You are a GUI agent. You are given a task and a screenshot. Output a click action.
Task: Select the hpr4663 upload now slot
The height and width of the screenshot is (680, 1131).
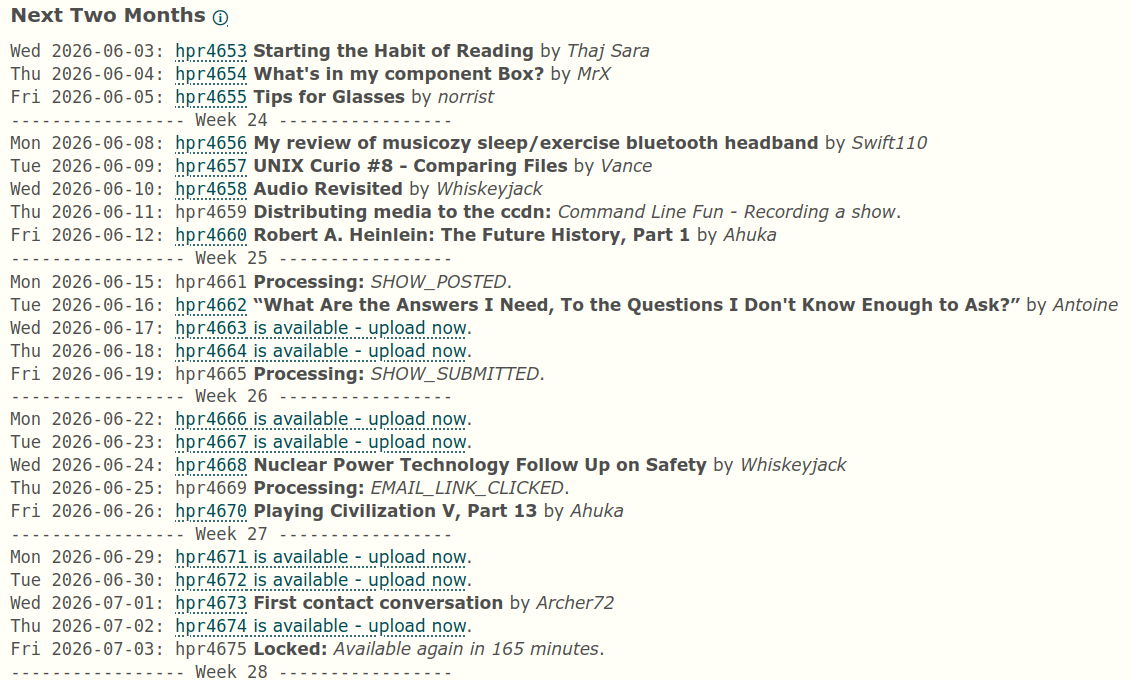click(322, 329)
